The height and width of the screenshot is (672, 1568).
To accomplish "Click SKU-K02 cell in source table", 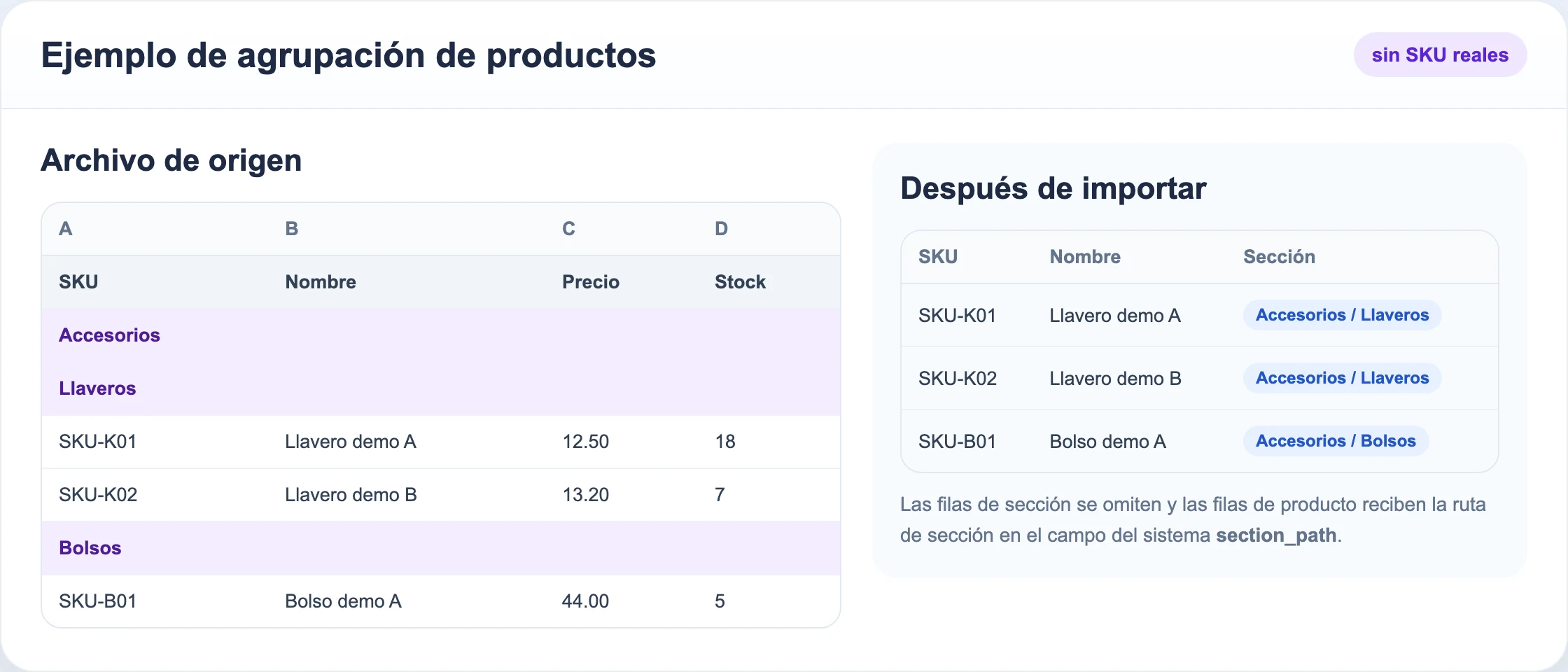I will pos(98,495).
